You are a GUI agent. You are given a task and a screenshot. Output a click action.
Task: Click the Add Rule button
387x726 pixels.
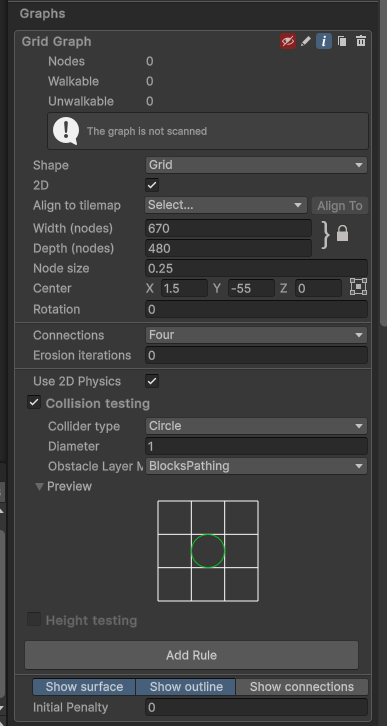pyautogui.click(x=191, y=655)
